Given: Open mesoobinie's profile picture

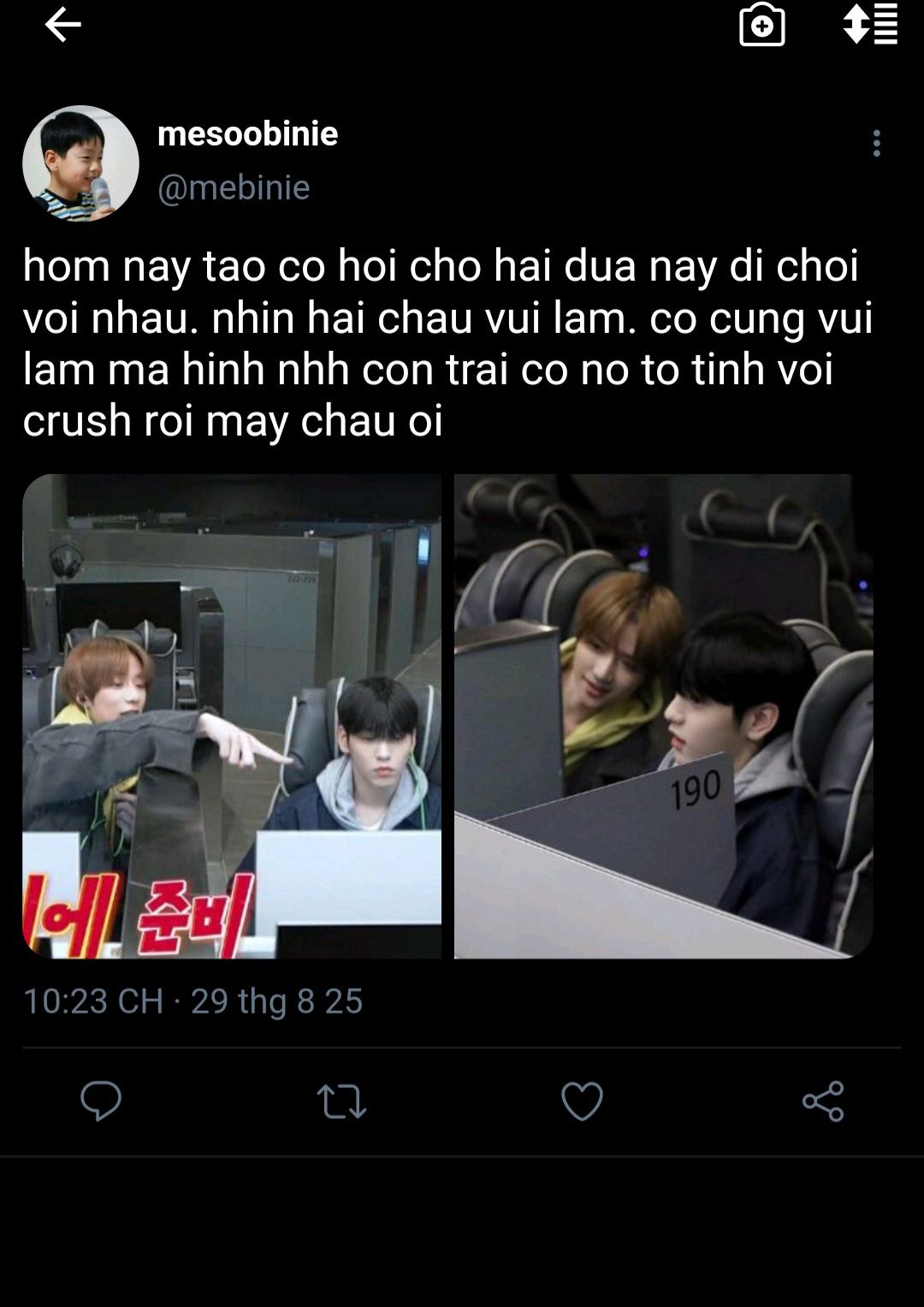Looking at the screenshot, I should [80, 163].
